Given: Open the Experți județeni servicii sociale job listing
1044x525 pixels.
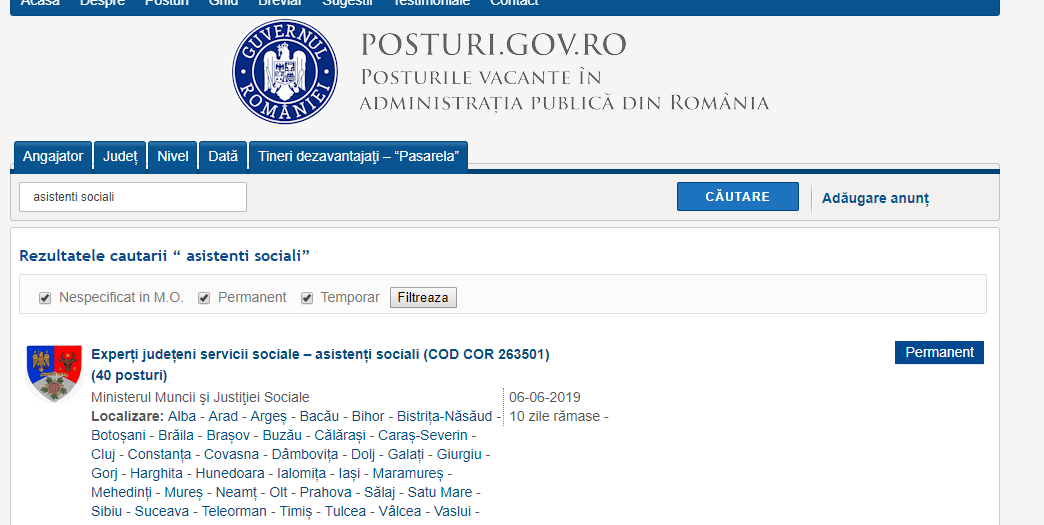Looking at the screenshot, I should click(320, 354).
